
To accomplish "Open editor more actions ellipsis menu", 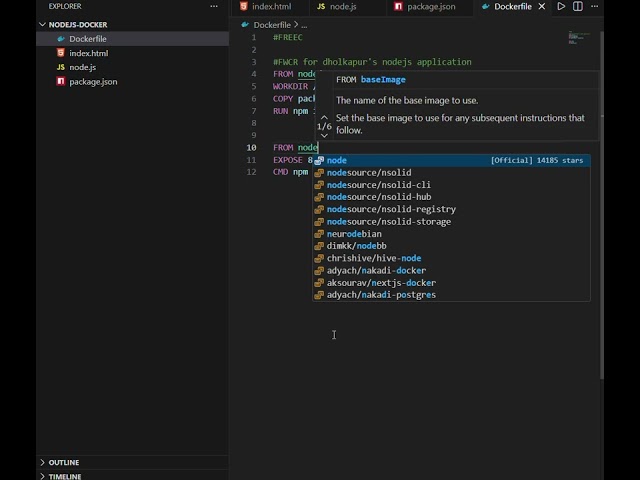I will click(594, 6).
